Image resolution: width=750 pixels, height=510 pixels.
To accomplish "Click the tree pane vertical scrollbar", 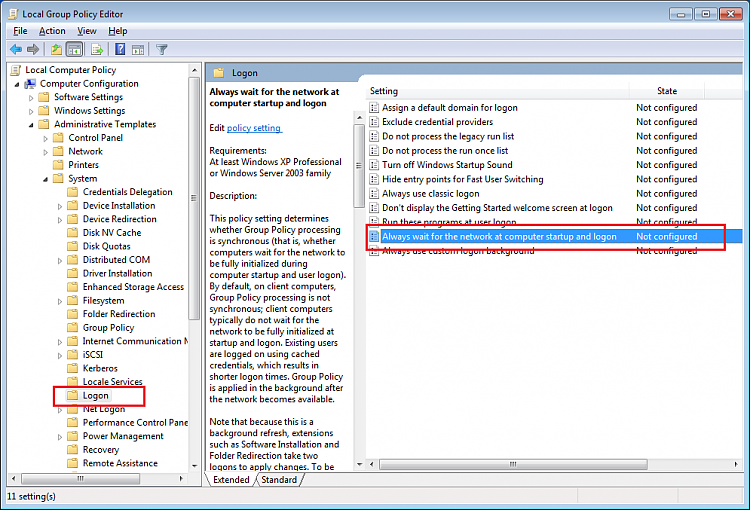I will (194, 199).
